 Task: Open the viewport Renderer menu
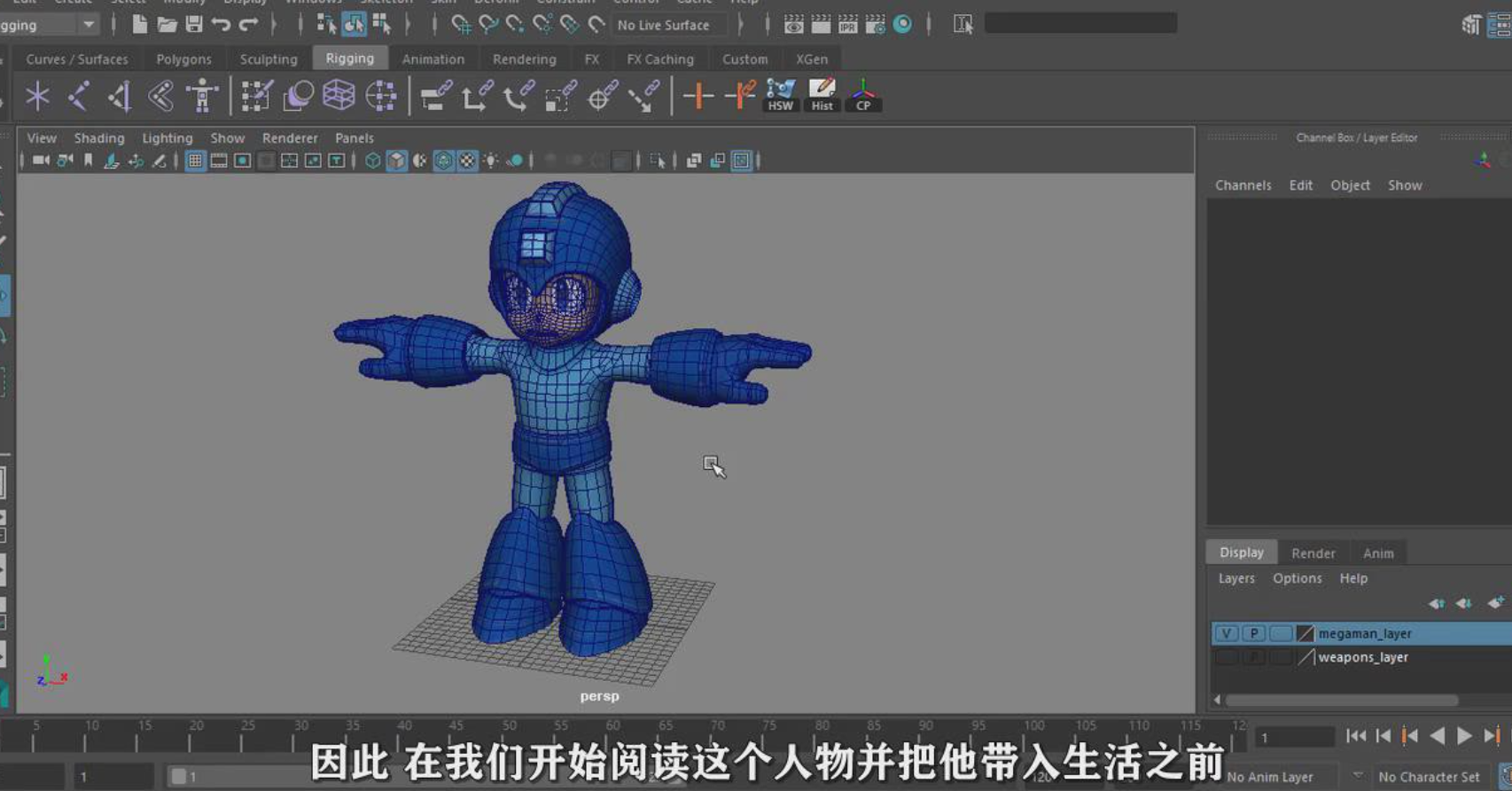(x=290, y=137)
